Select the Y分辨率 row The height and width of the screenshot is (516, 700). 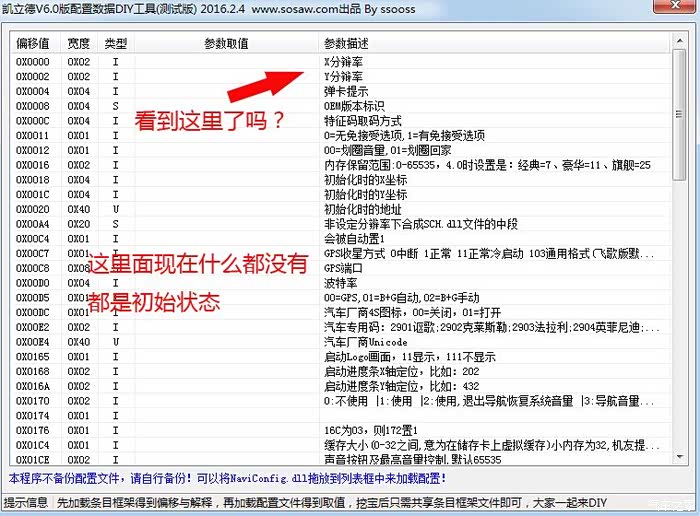click(344, 76)
